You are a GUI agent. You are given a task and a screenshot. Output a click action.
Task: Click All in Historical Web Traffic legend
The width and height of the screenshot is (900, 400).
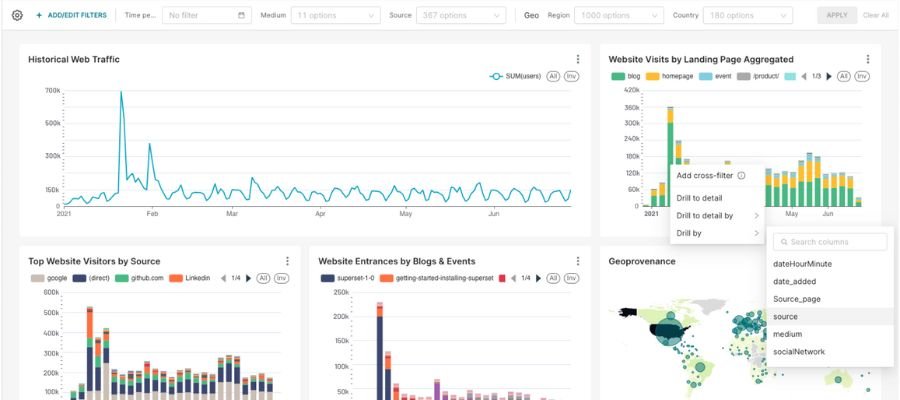click(553, 76)
